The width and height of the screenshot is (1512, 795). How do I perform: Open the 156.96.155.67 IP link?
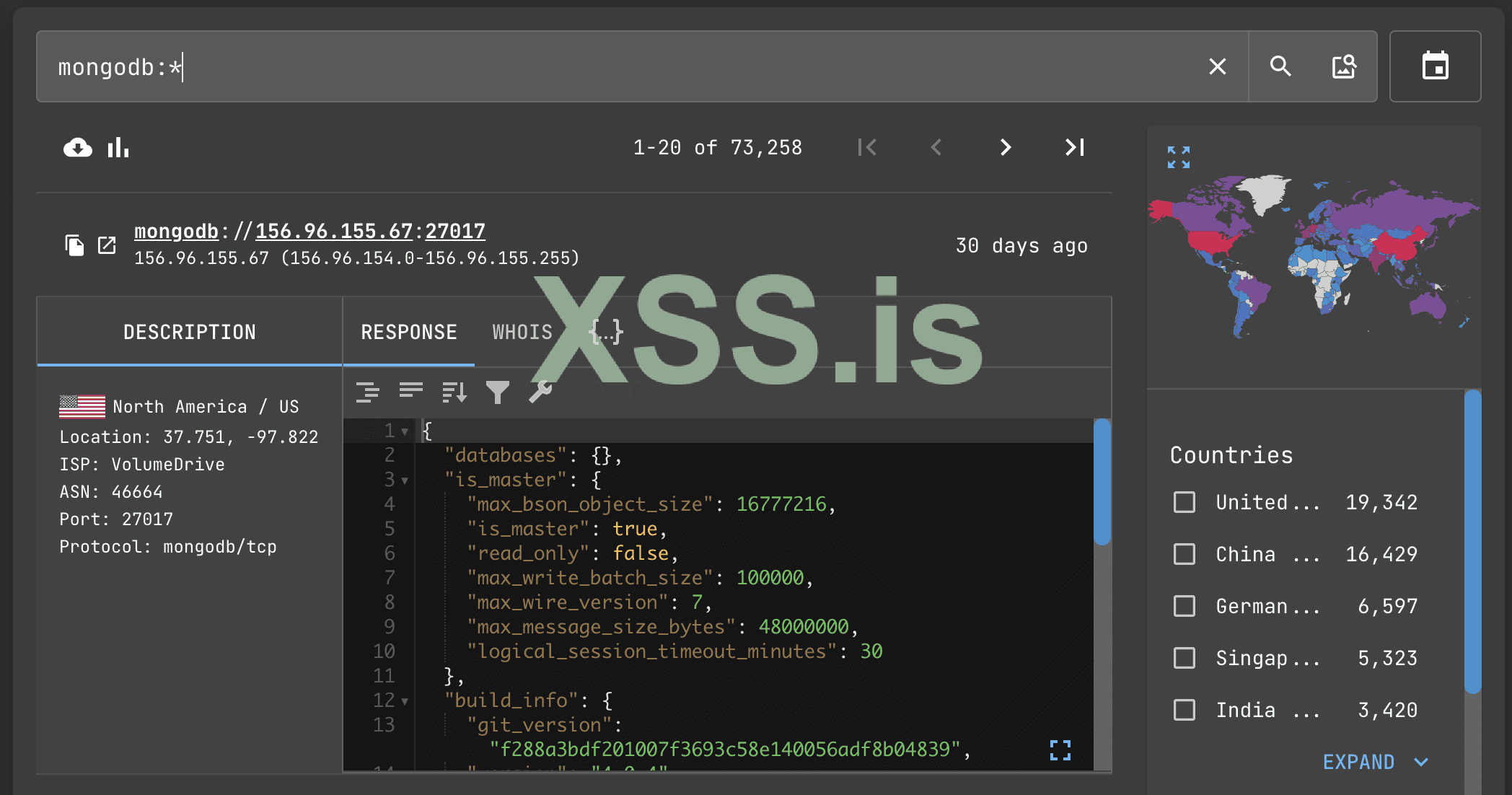tap(334, 231)
